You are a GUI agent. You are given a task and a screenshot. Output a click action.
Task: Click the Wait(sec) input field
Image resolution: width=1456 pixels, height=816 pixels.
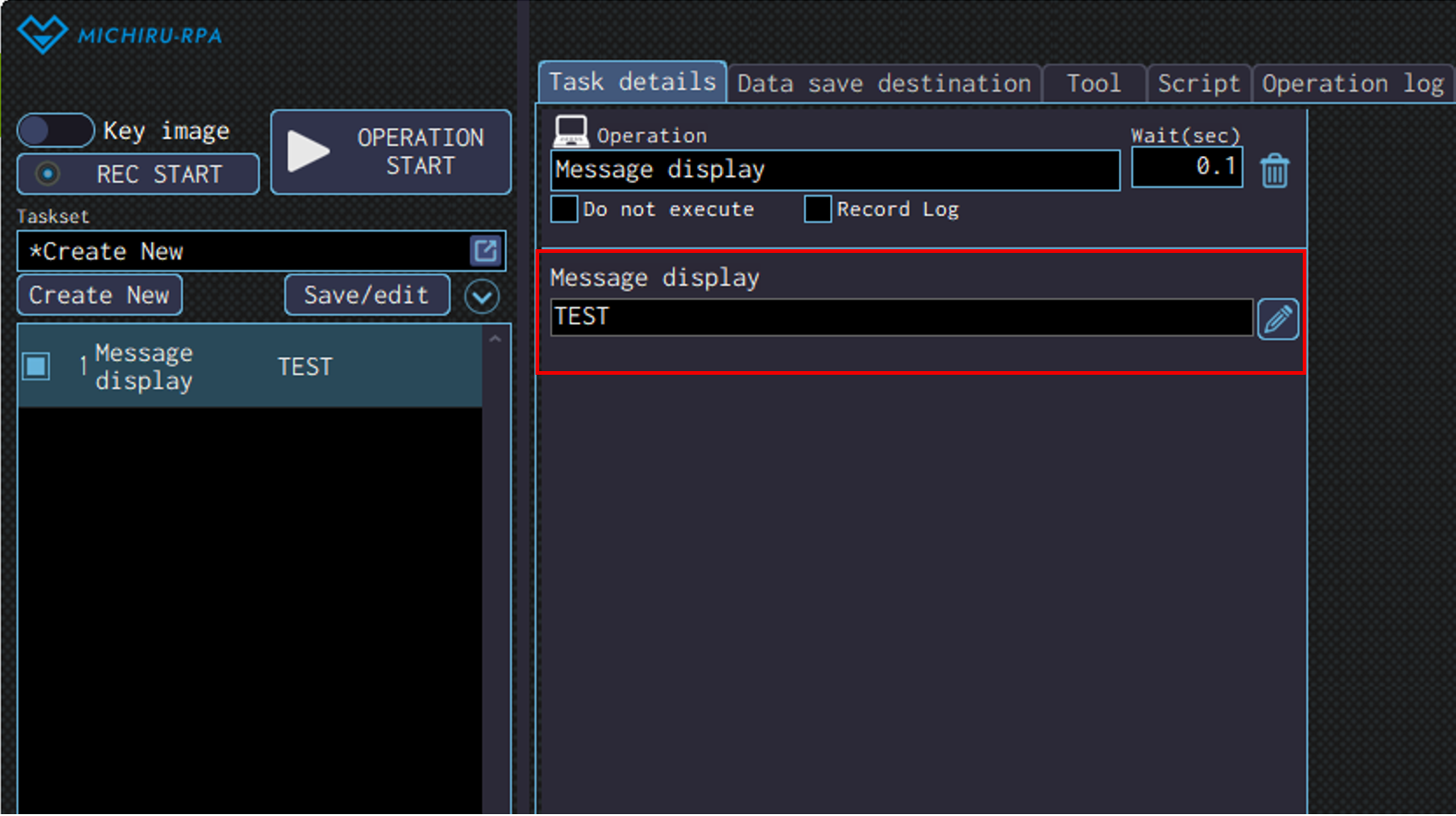tap(1186, 167)
